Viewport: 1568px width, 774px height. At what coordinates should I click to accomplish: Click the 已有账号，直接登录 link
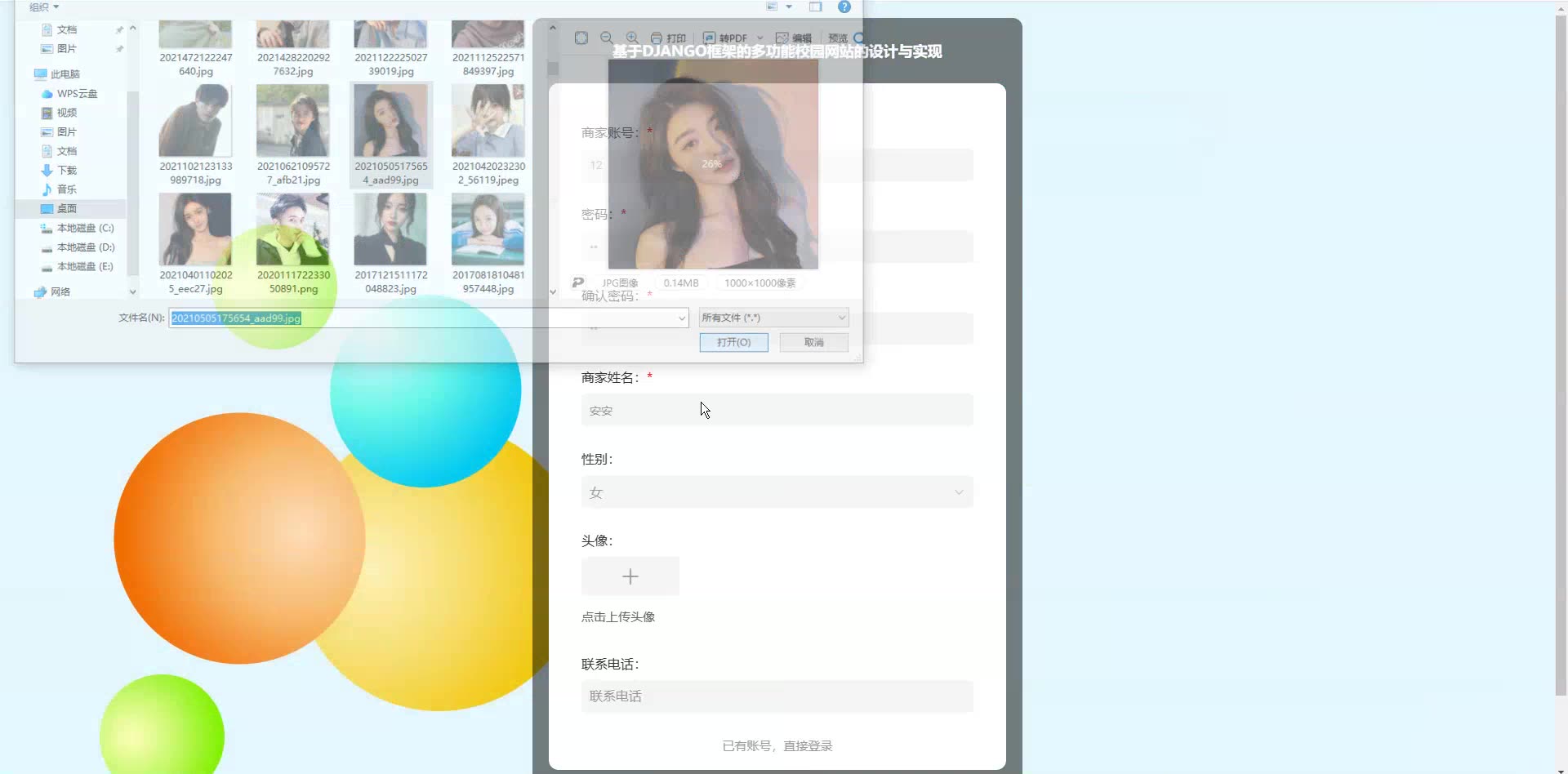point(777,745)
